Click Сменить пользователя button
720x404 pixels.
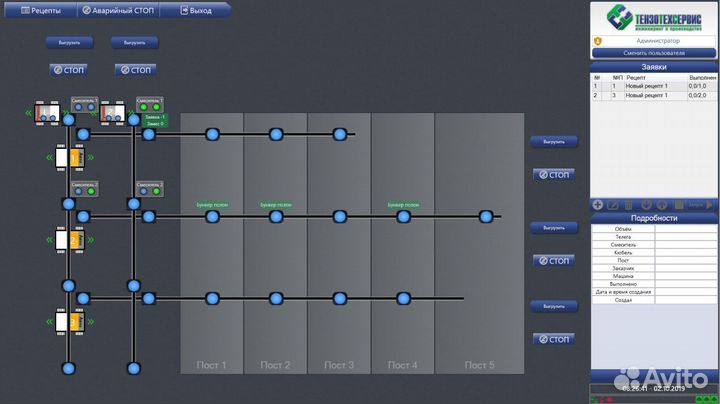pos(653,52)
